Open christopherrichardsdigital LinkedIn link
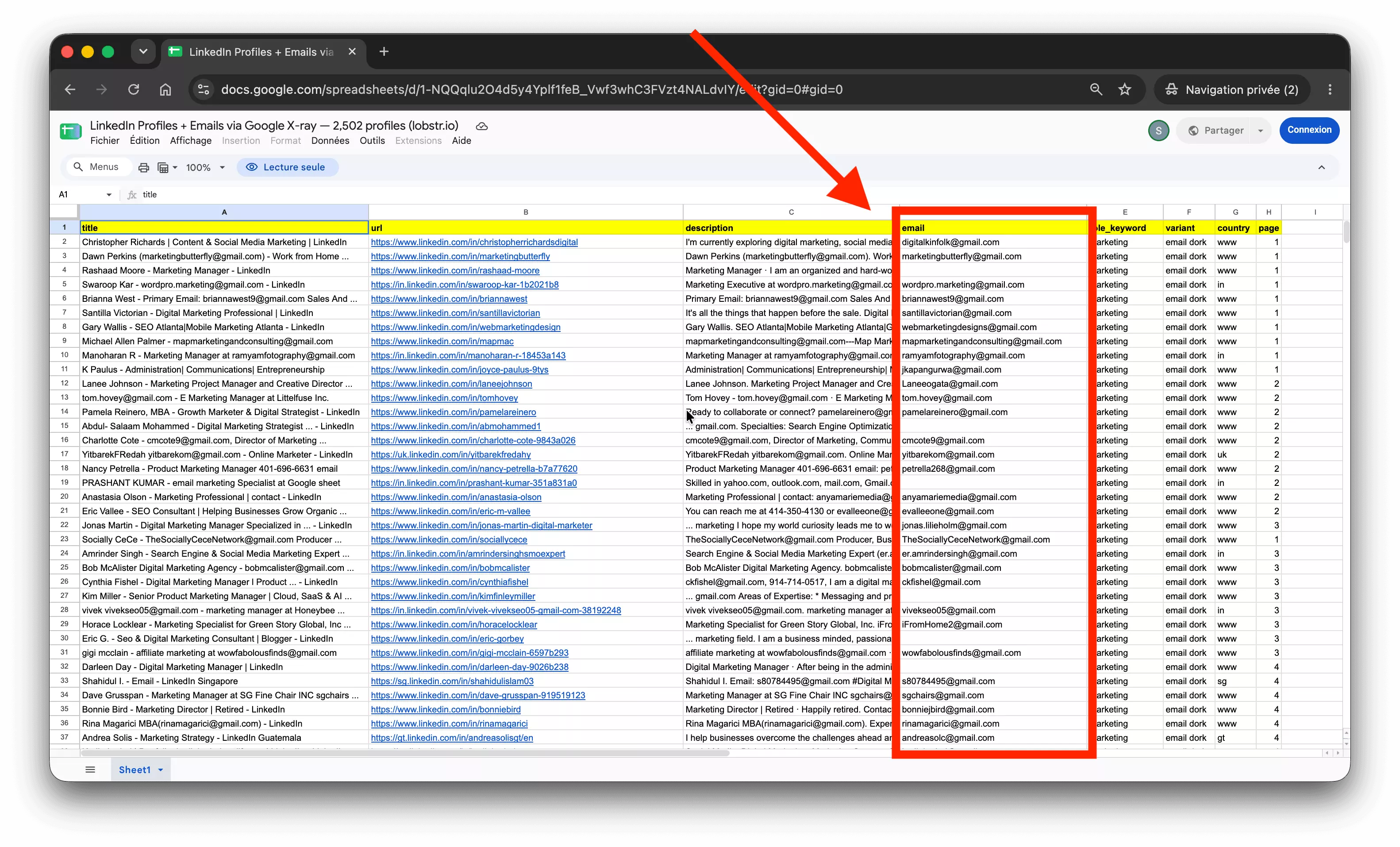1400x847 pixels. (x=474, y=243)
